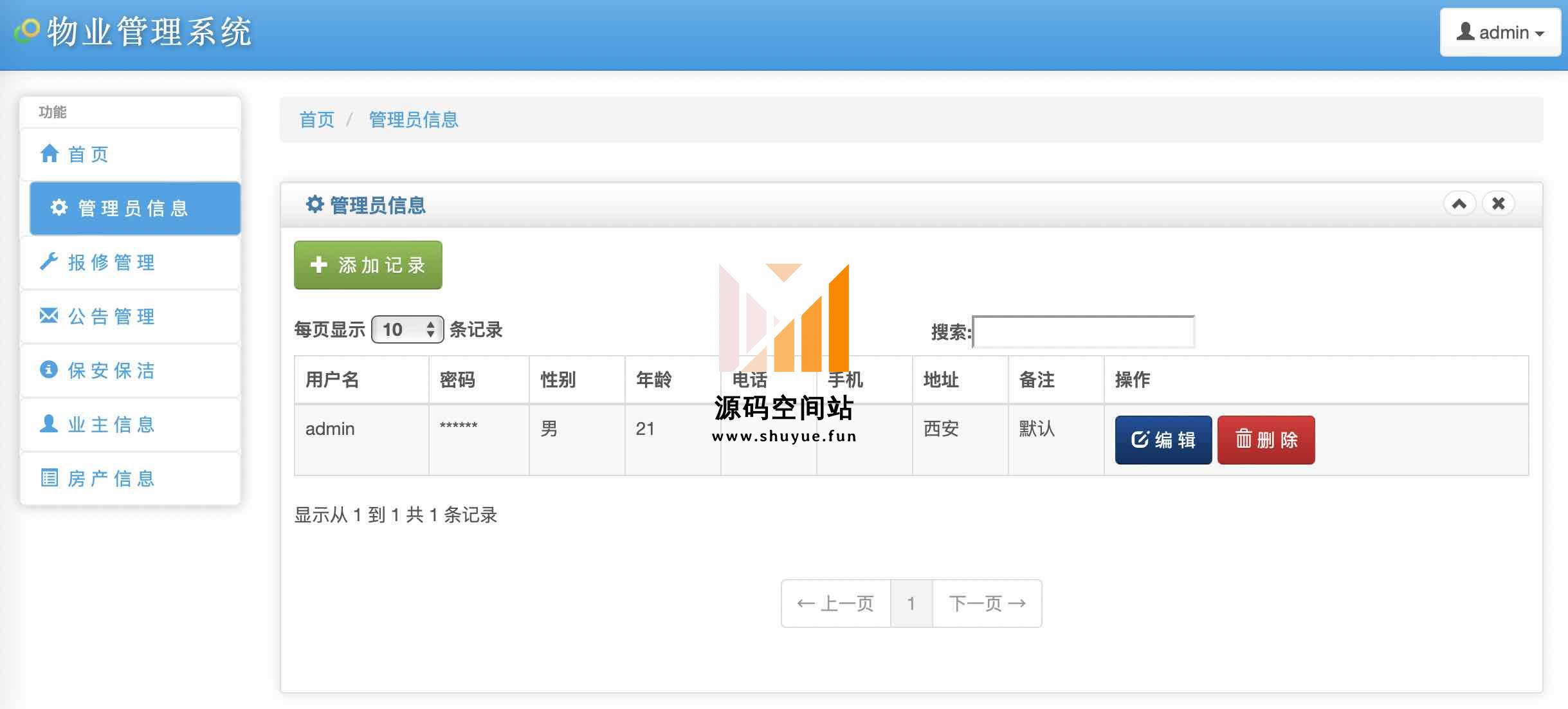The height and width of the screenshot is (709, 1568).
Task: Click the 操作 column header
Action: (1317, 380)
